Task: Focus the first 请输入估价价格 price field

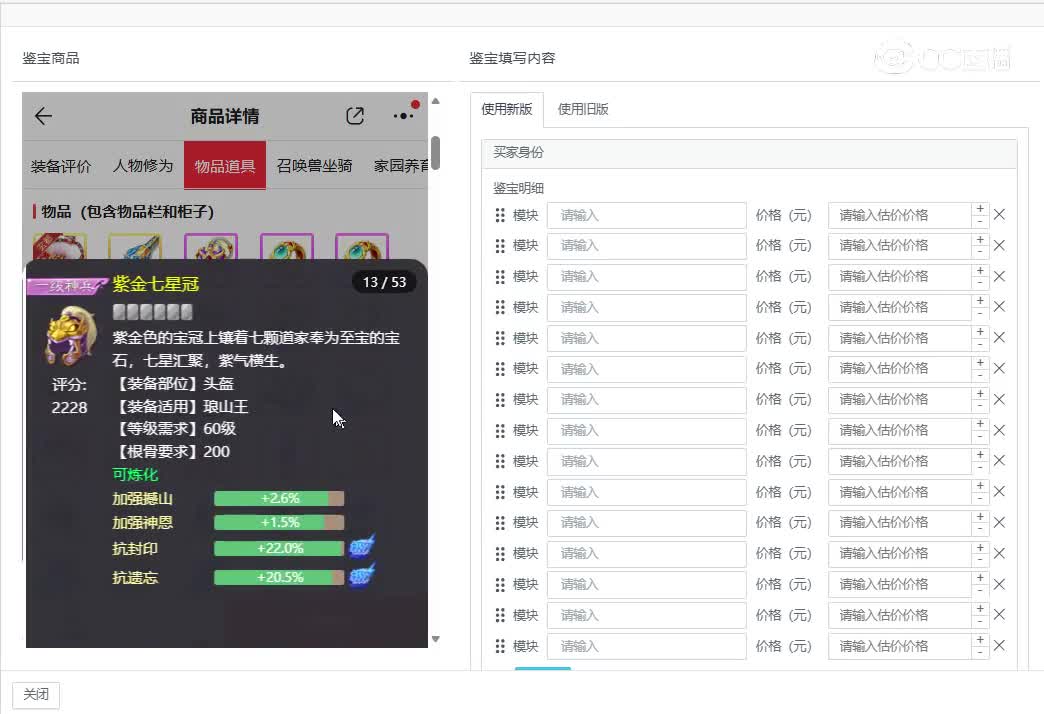Action: pos(900,215)
